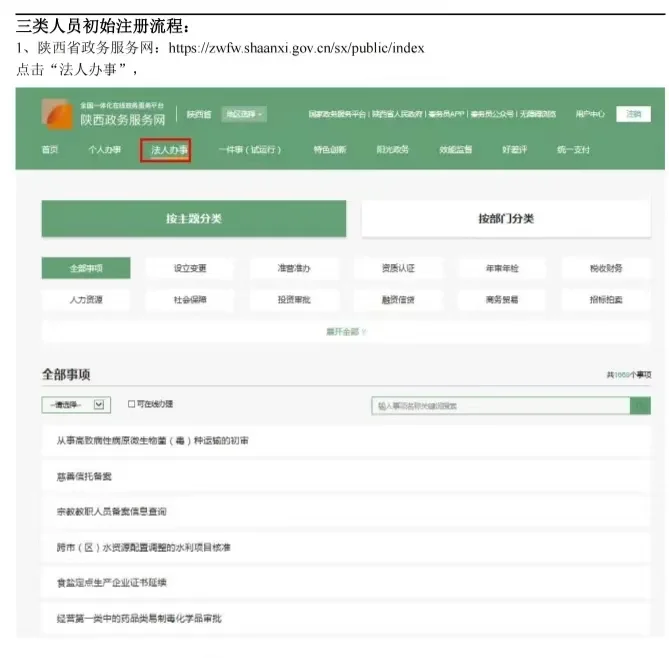Viewport: 669px width, 658px height.
Task: Select the 社会保障 category
Action: click(190, 300)
